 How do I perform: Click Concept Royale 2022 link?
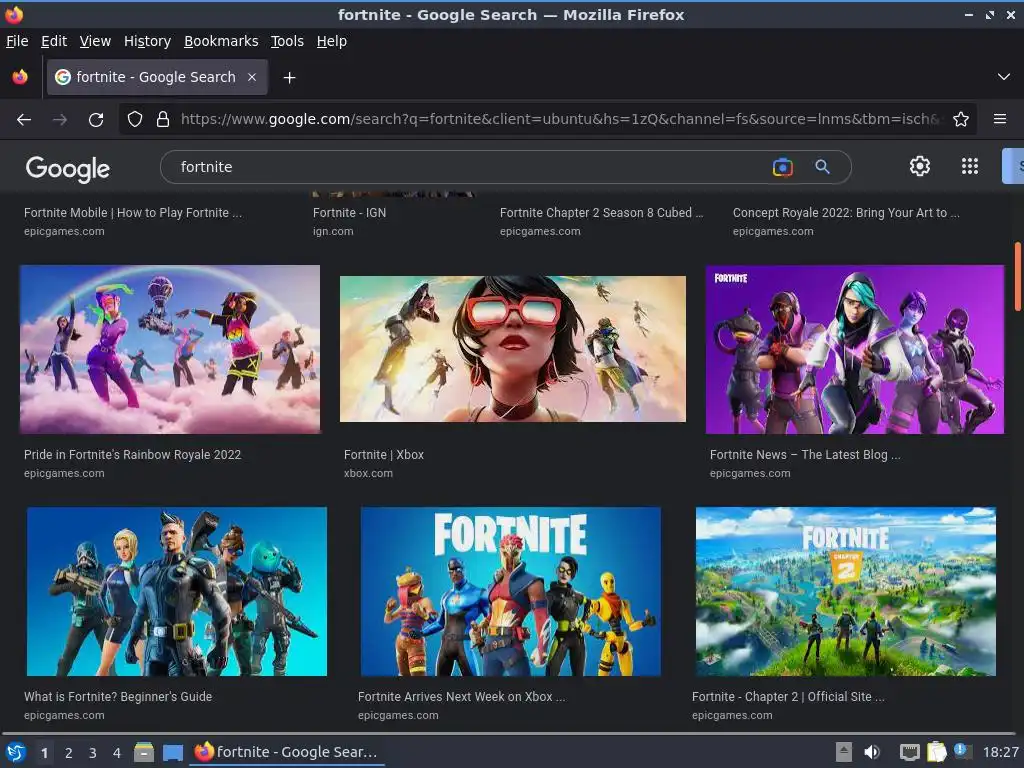click(846, 213)
